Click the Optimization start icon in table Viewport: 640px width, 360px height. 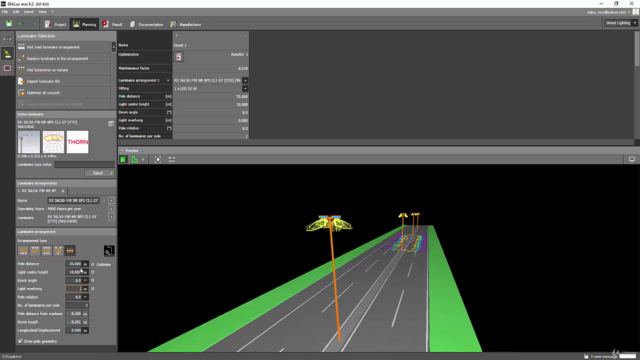[x=178, y=57]
